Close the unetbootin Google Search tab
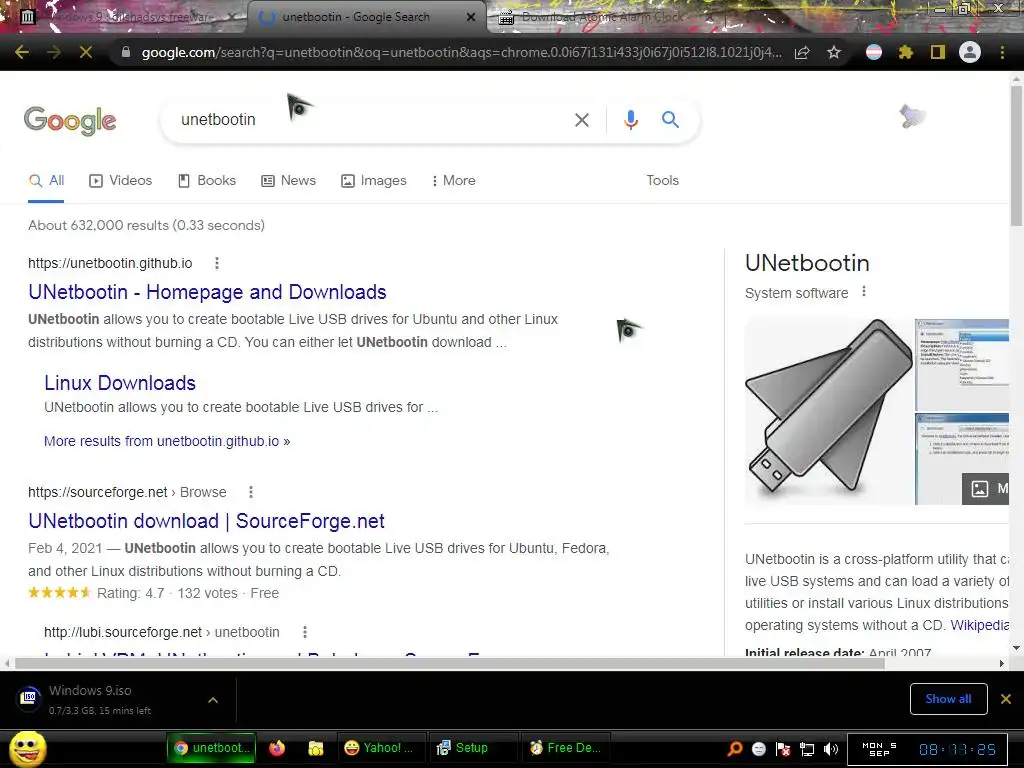This screenshot has height=768, width=1024. [x=471, y=17]
